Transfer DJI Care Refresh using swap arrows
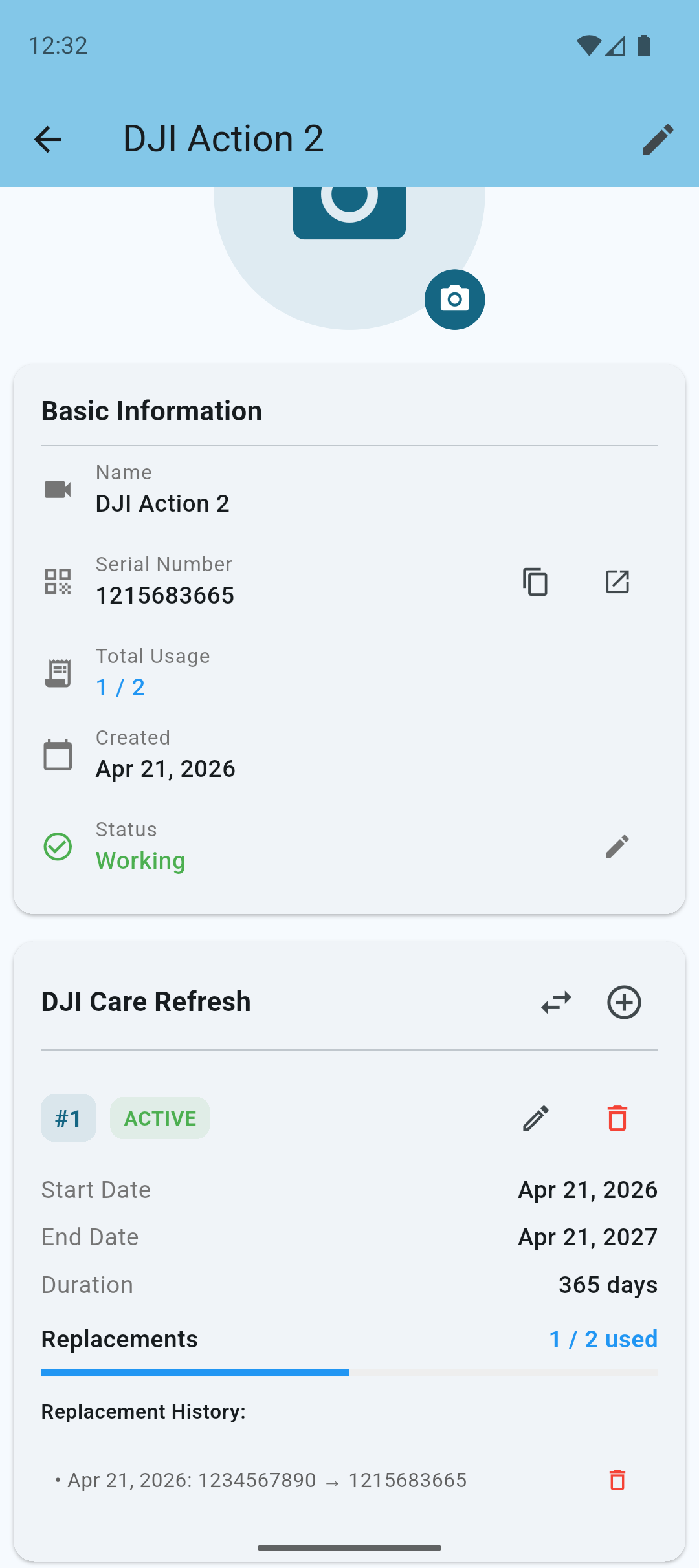This screenshot has height=1568, width=699. click(x=556, y=1002)
